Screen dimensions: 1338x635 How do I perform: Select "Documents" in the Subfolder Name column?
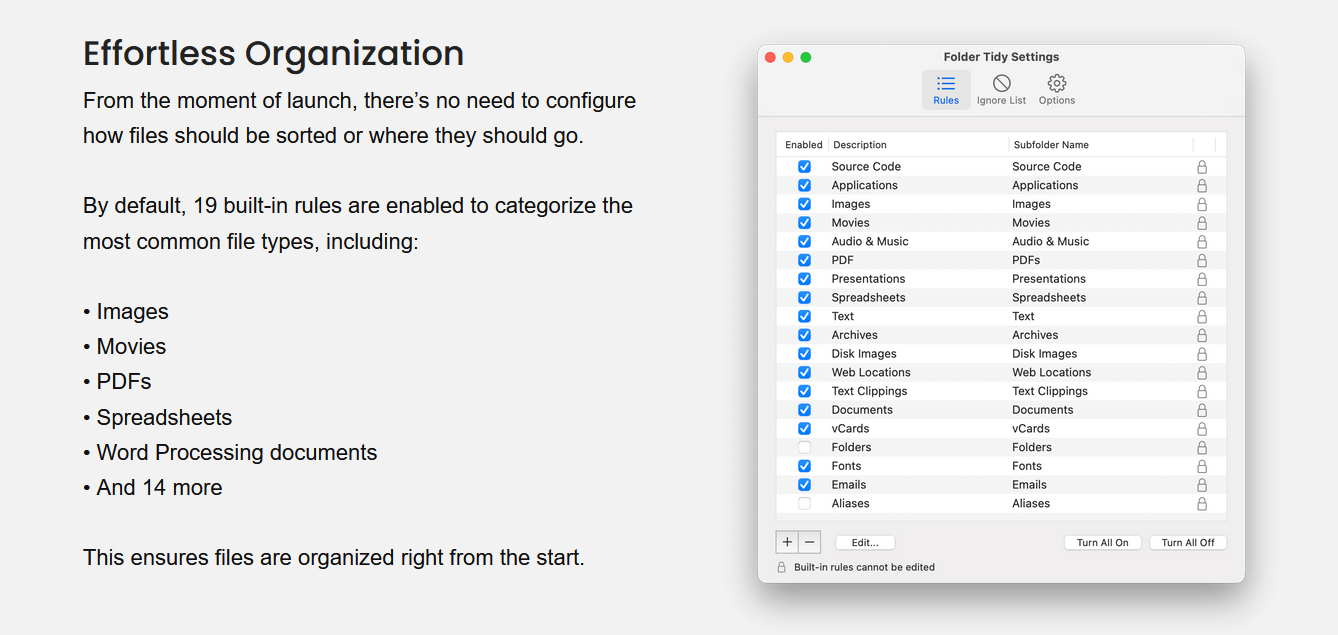[1043, 410]
